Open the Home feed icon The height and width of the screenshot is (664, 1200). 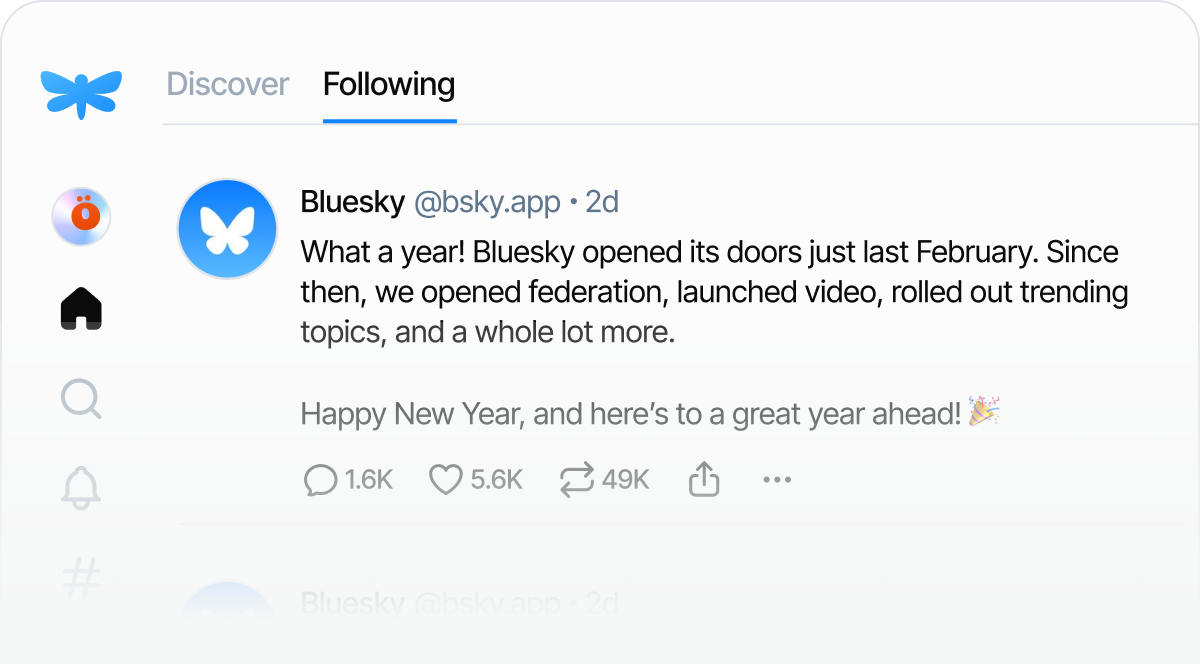pyautogui.click(x=81, y=307)
